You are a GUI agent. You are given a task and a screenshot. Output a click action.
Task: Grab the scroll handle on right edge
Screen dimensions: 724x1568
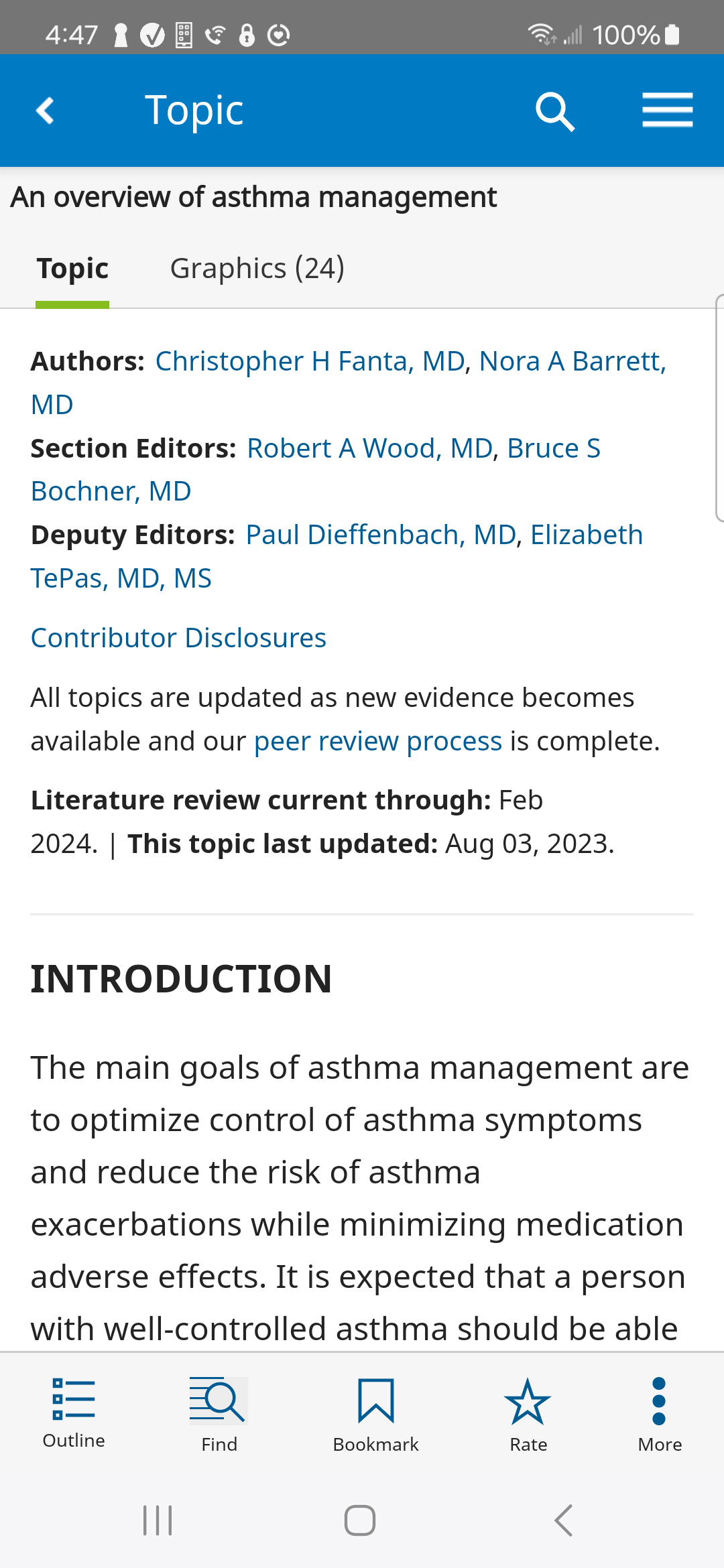pyautogui.click(x=719, y=407)
